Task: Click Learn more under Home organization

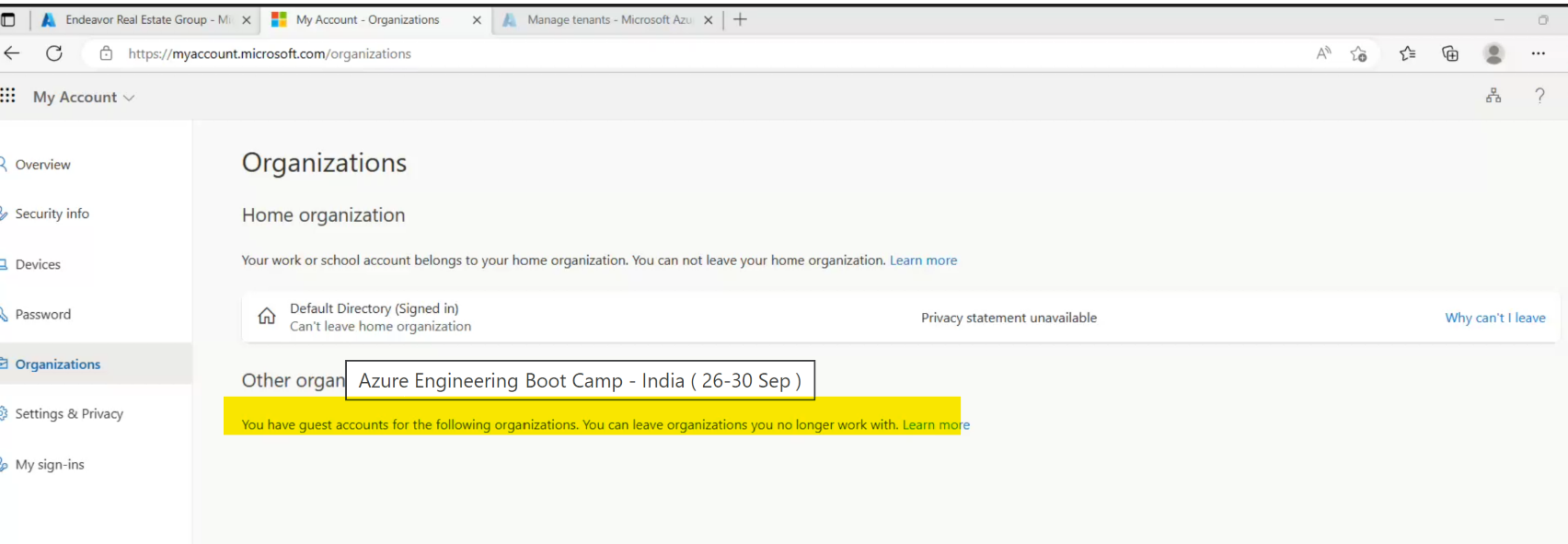Action: point(923,260)
